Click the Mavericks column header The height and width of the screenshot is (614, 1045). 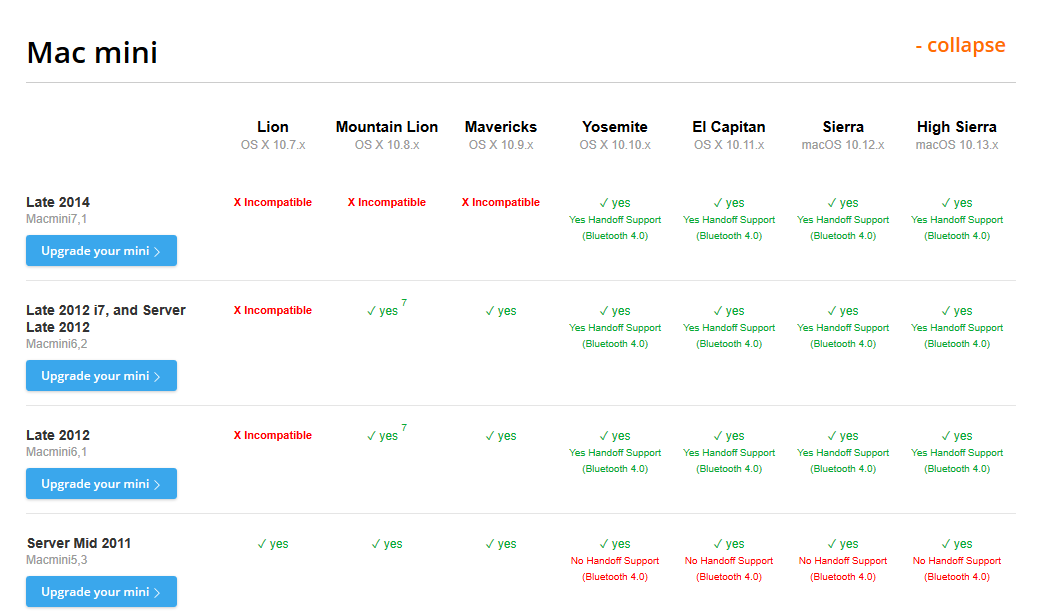tap(501, 127)
